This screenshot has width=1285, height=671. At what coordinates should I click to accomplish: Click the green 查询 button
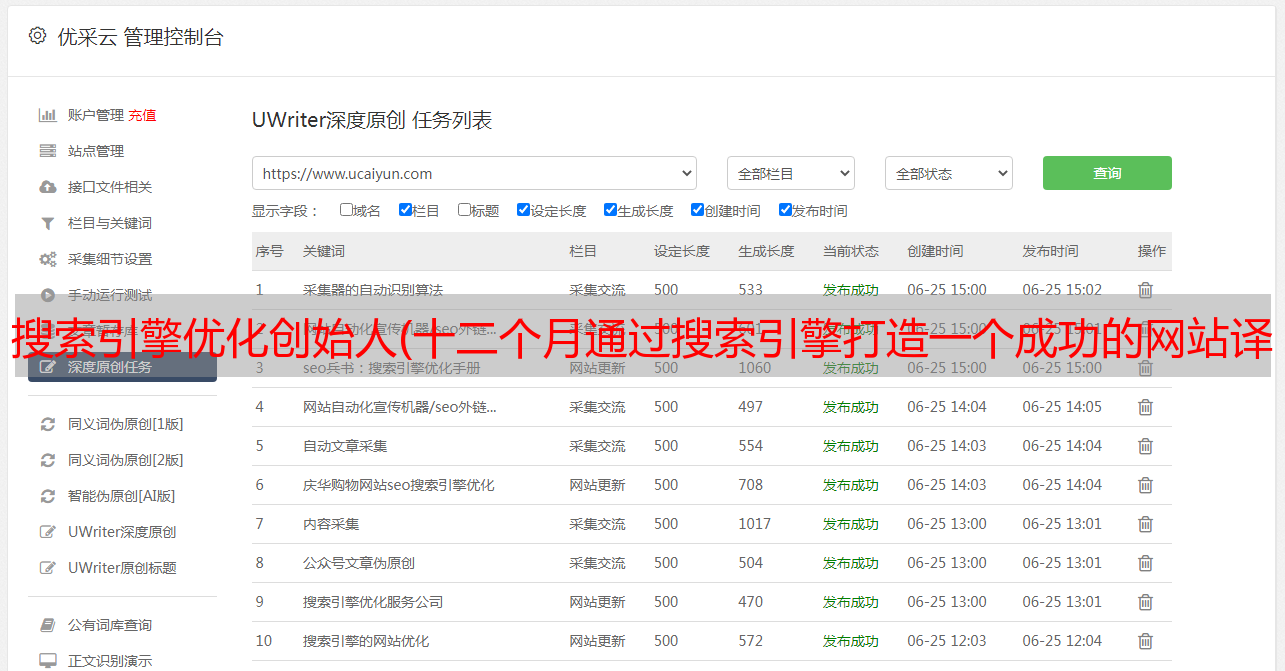click(1107, 173)
